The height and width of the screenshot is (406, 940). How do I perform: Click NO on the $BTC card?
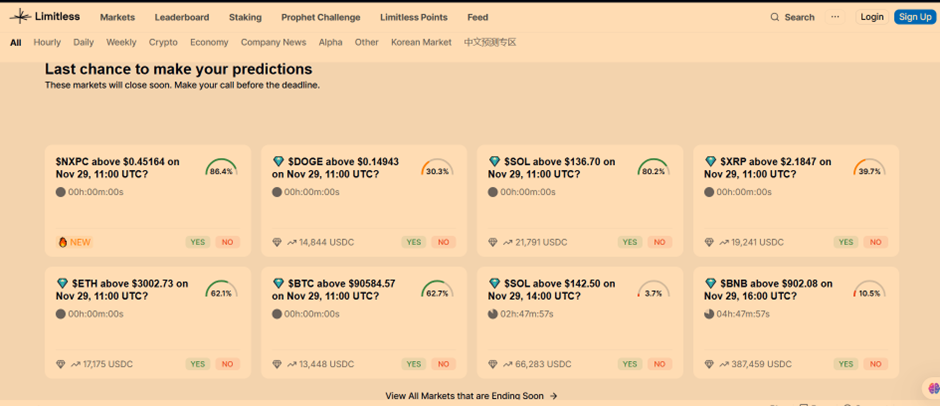coord(444,364)
